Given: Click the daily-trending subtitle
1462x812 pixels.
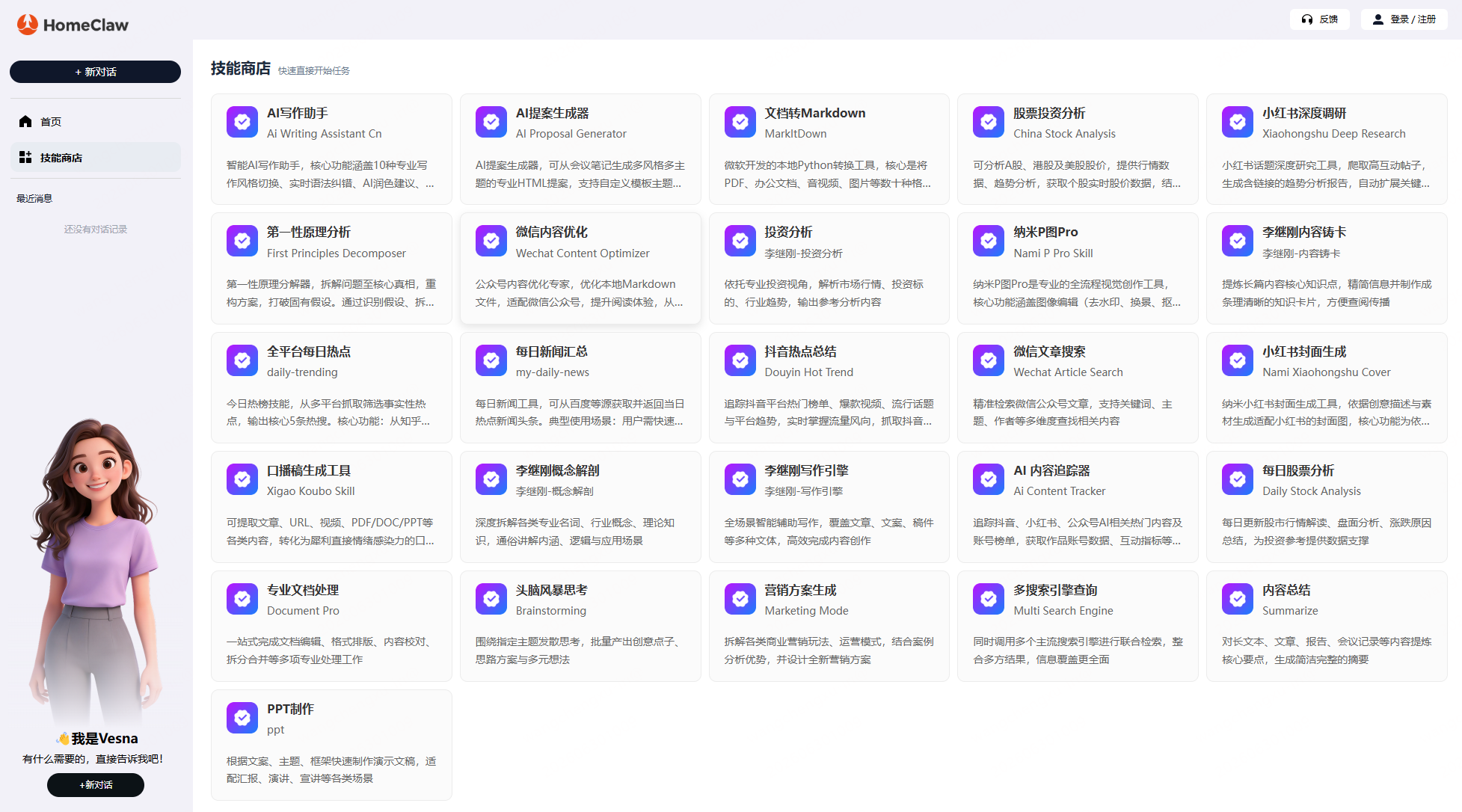Looking at the screenshot, I should [302, 372].
